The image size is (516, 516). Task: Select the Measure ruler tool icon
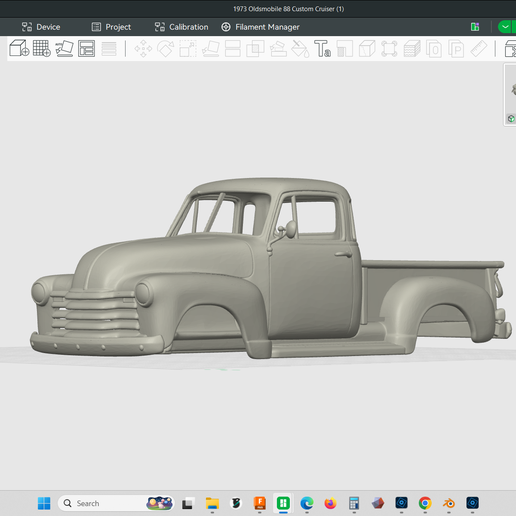pos(479,49)
